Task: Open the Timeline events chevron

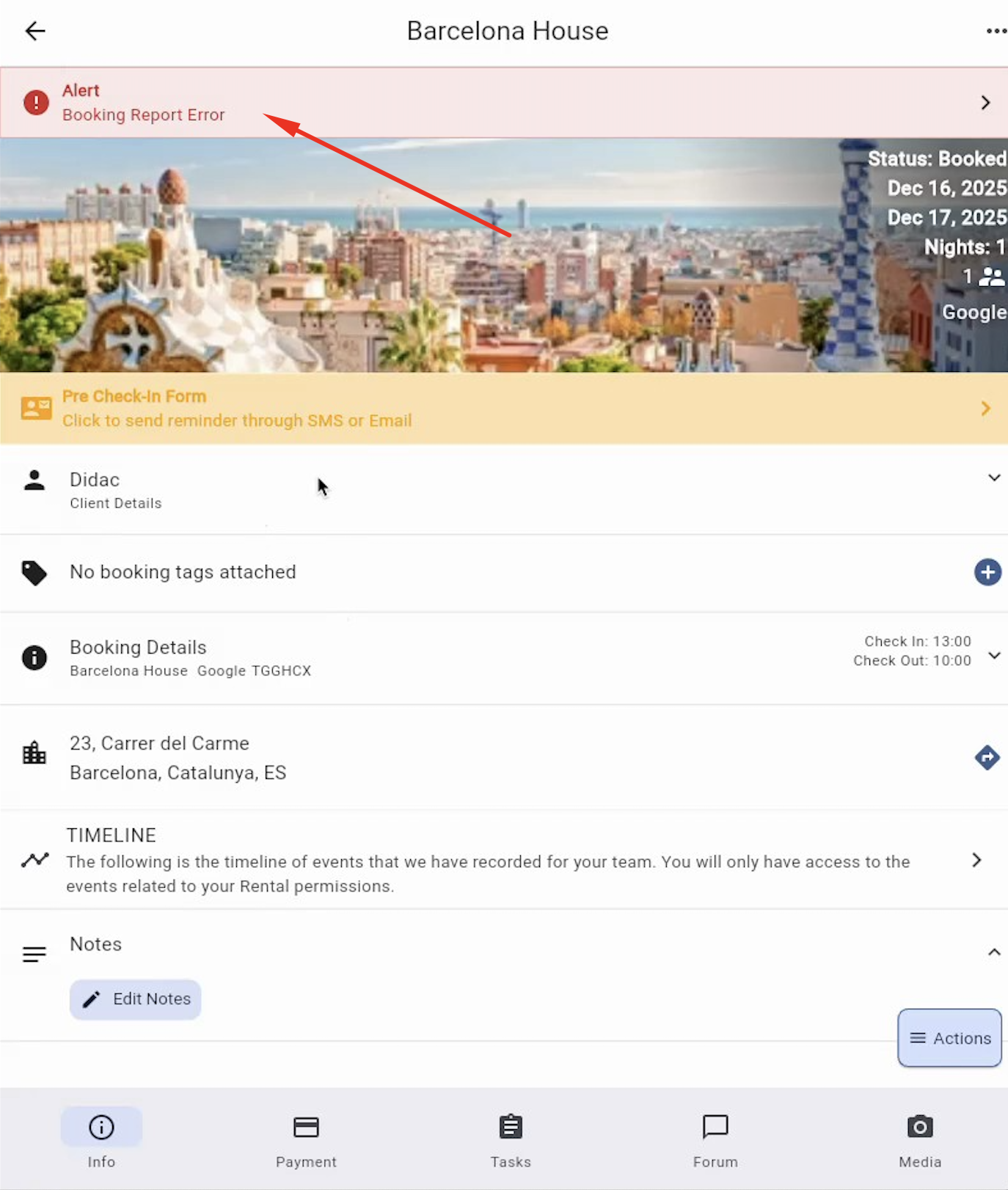Action: coord(976,860)
